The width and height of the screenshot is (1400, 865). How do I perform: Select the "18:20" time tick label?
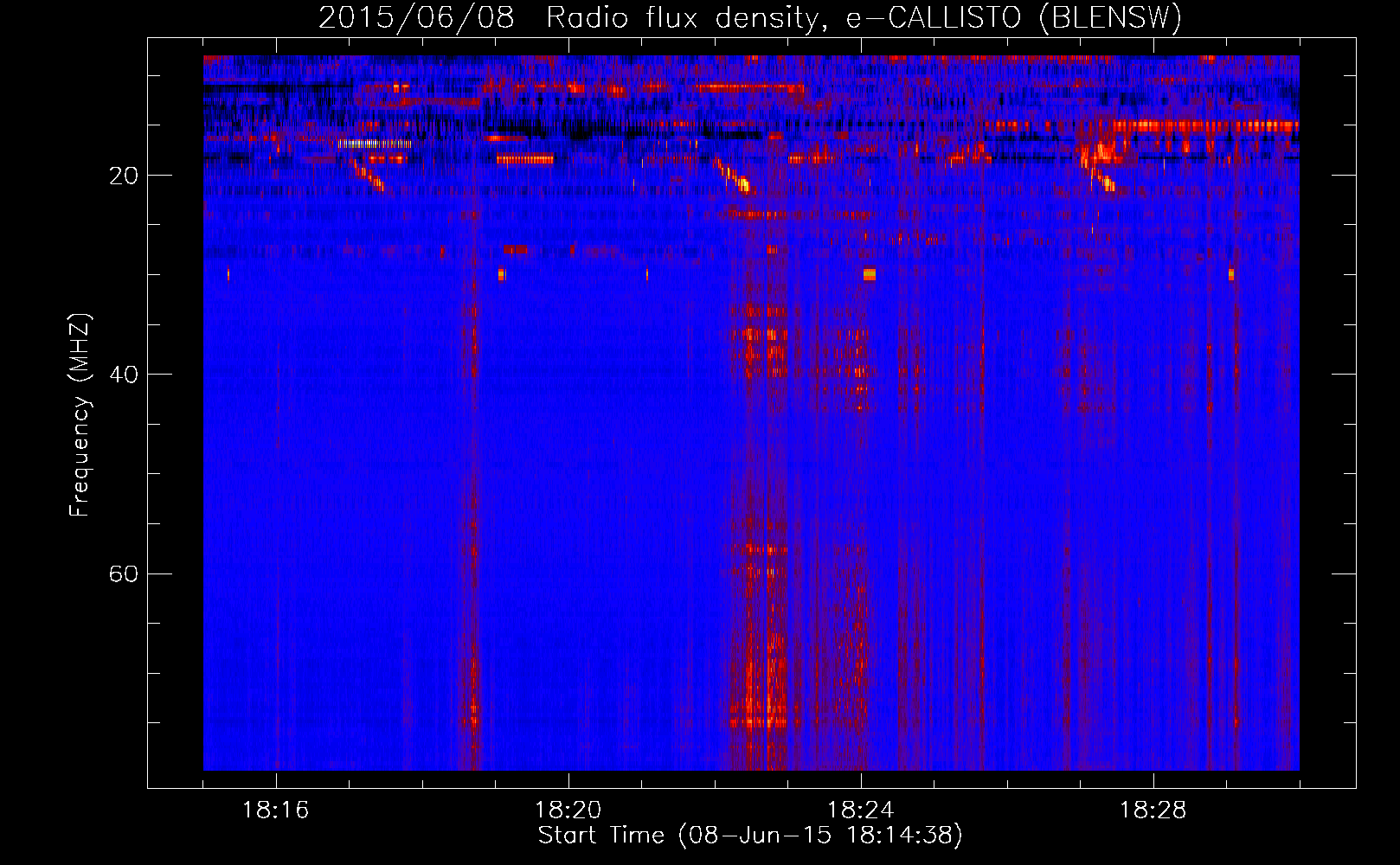[568, 811]
